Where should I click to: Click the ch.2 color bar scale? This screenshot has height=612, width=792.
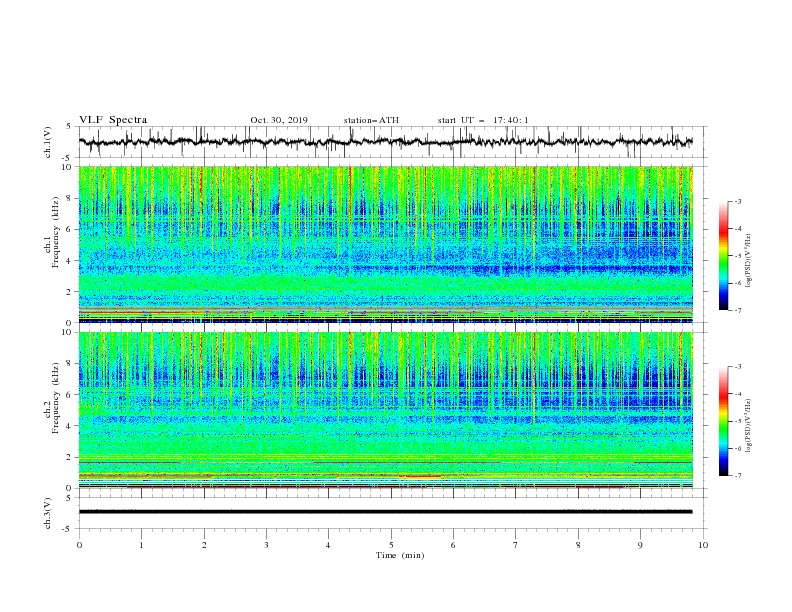coord(724,421)
